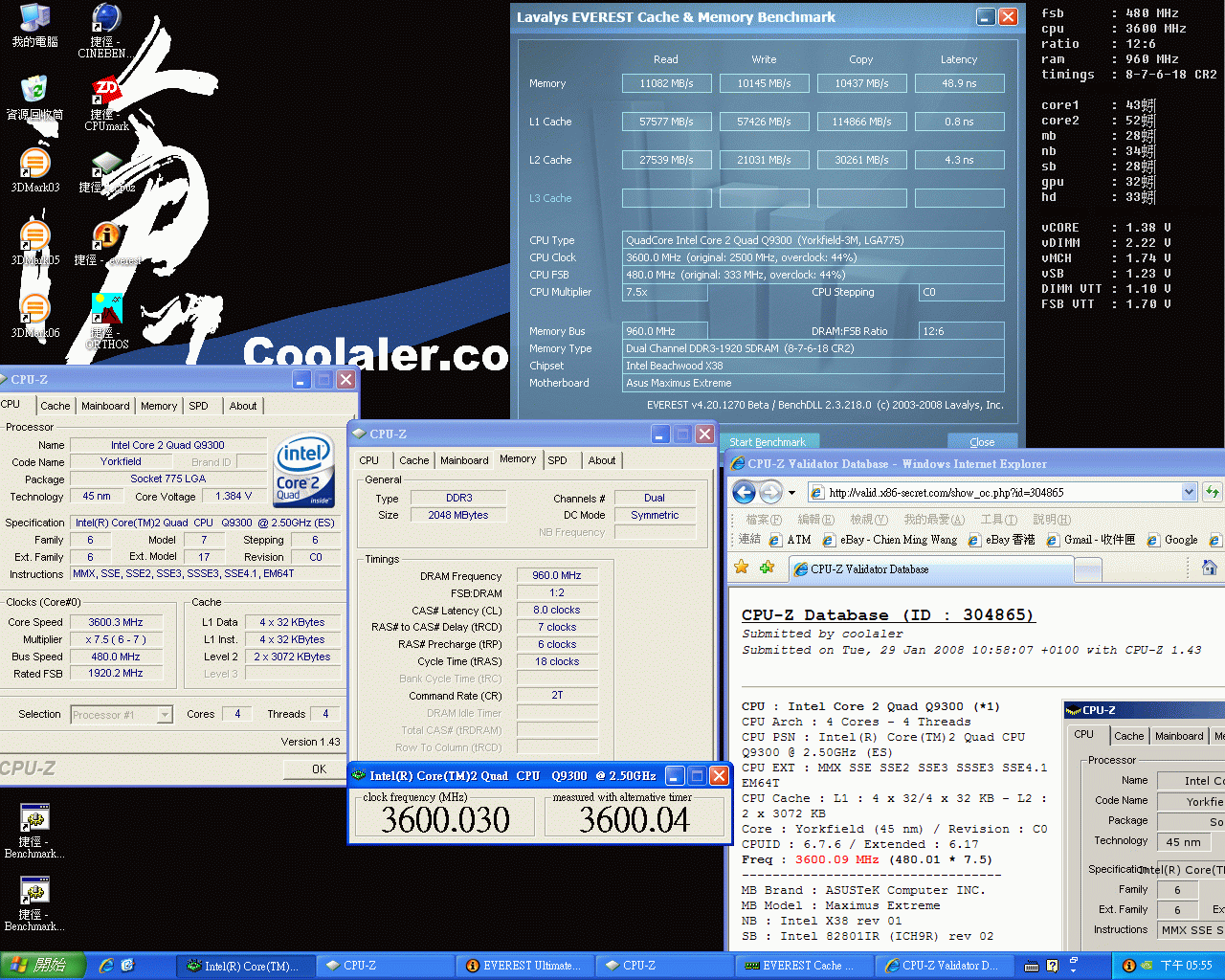Image resolution: width=1225 pixels, height=980 pixels.
Task: Expand the recent pages arrow in Internet Explorer
Action: pyautogui.click(x=792, y=493)
